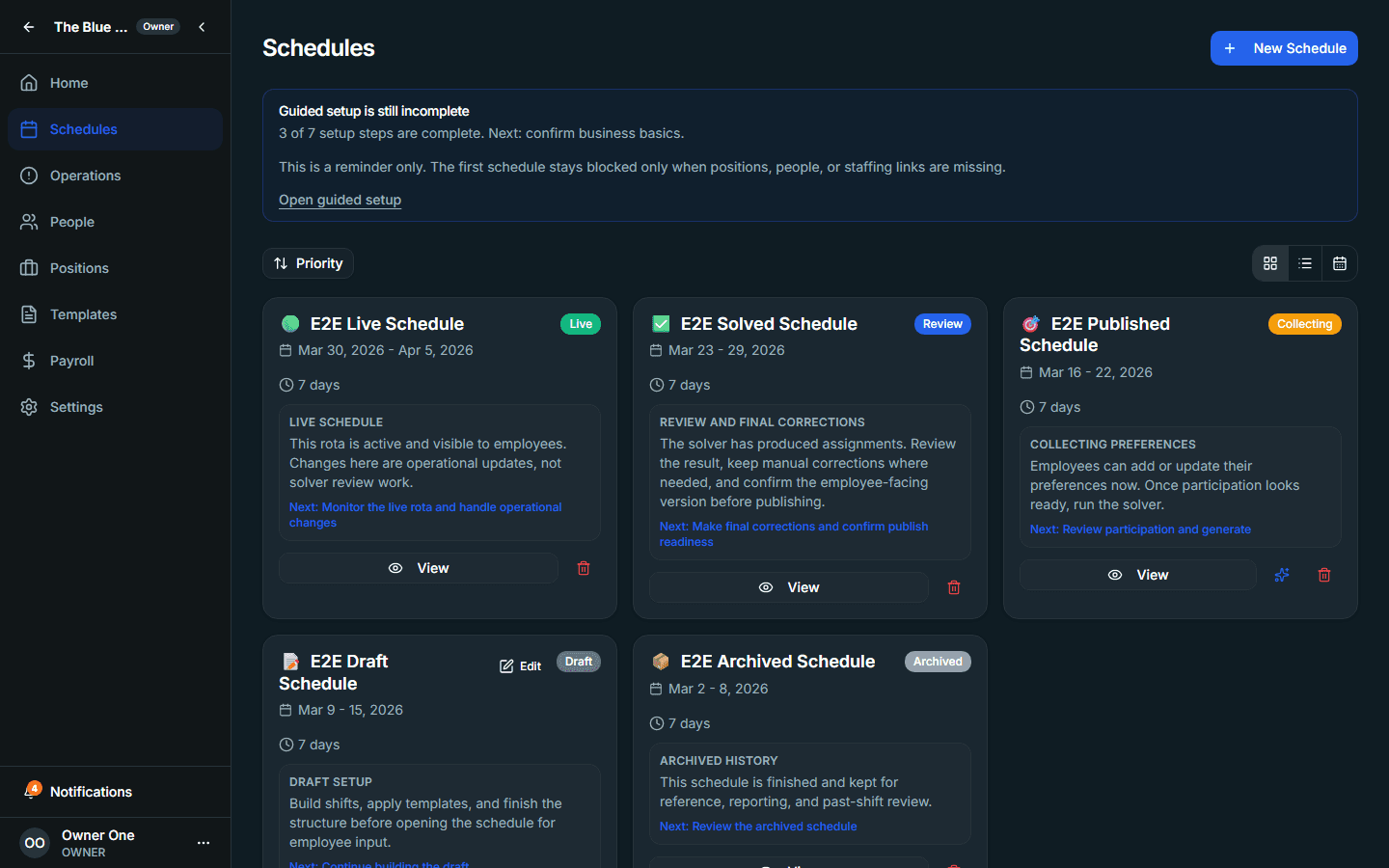Delete the E2E Published Schedule
Screen dimensions: 1389x868
1324,575
